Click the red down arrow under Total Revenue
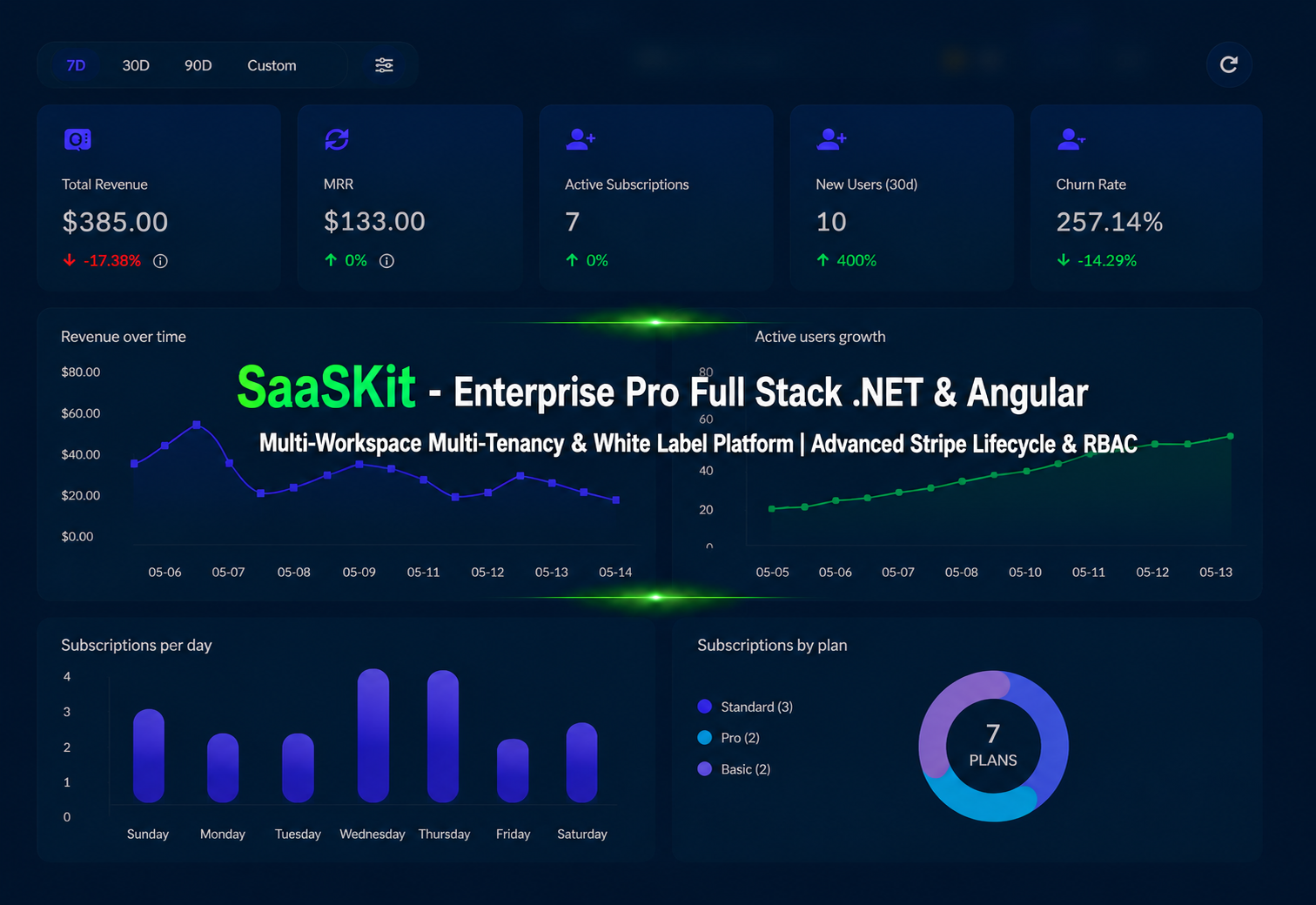The width and height of the screenshot is (1316, 905). [70, 260]
